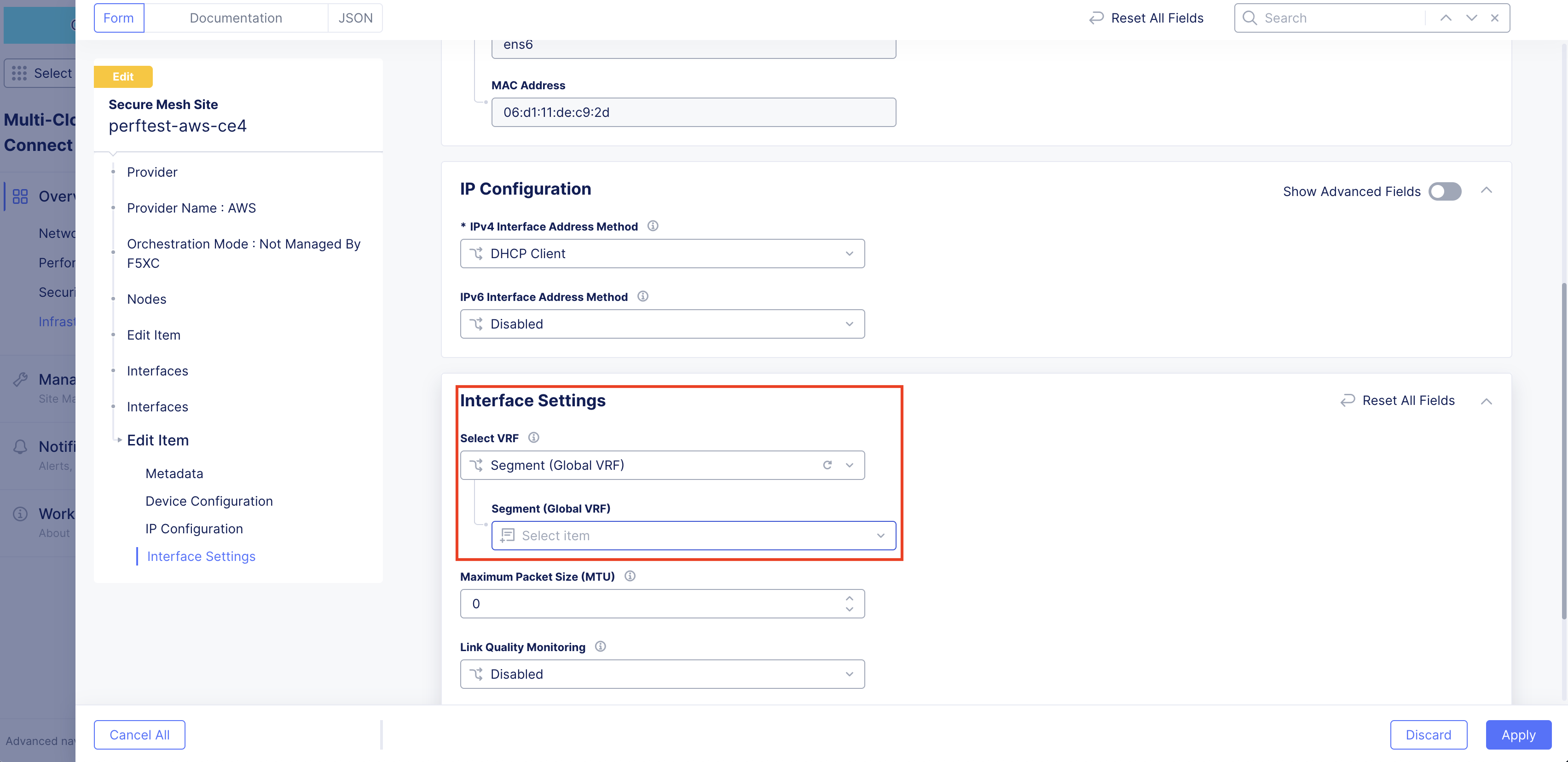This screenshot has height=762, width=1568.
Task: Open the Segment (Global VRF) Select item dropdown
Action: pos(693,536)
